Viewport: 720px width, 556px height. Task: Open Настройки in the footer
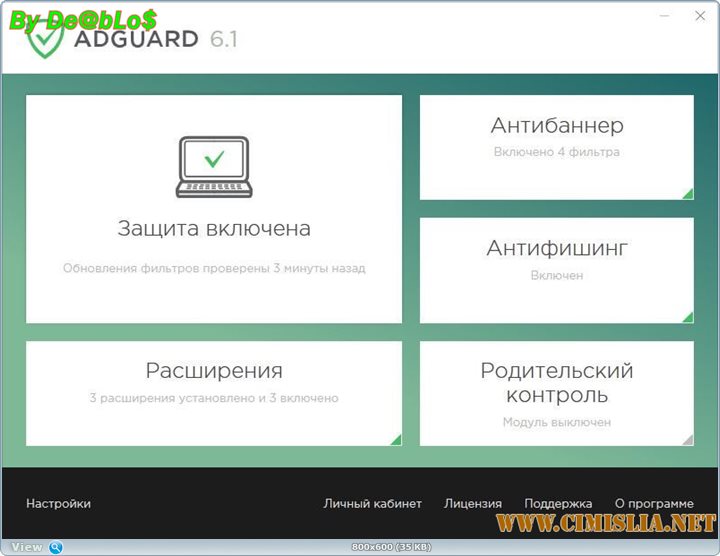[x=58, y=504]
